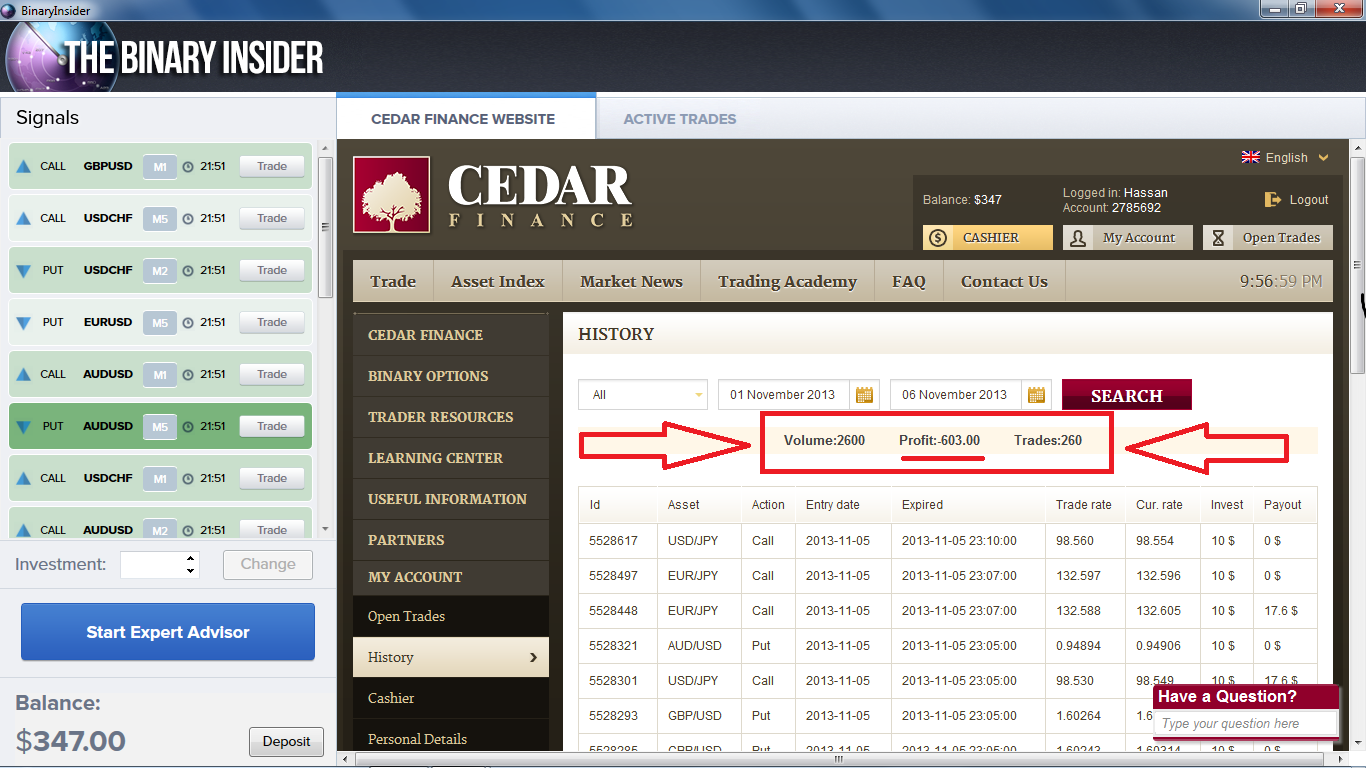Open Trading Academy menu
Image resolution: width=1366 pixels, height=768 pixels.
click(x=787, y=282)
